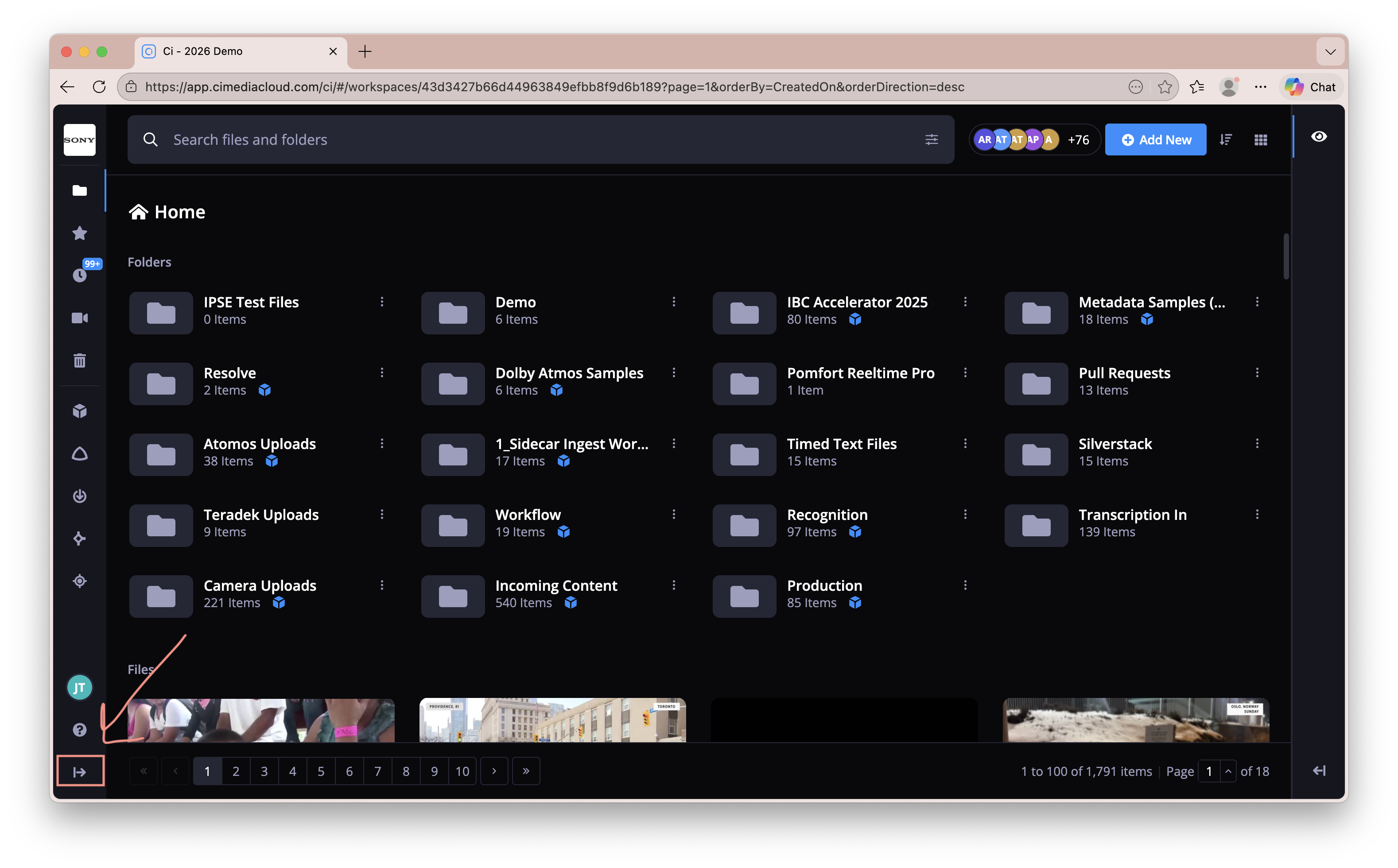Click the Sony workspace logo
Viewport: 1398px width, 868px height.
point(80,139)
